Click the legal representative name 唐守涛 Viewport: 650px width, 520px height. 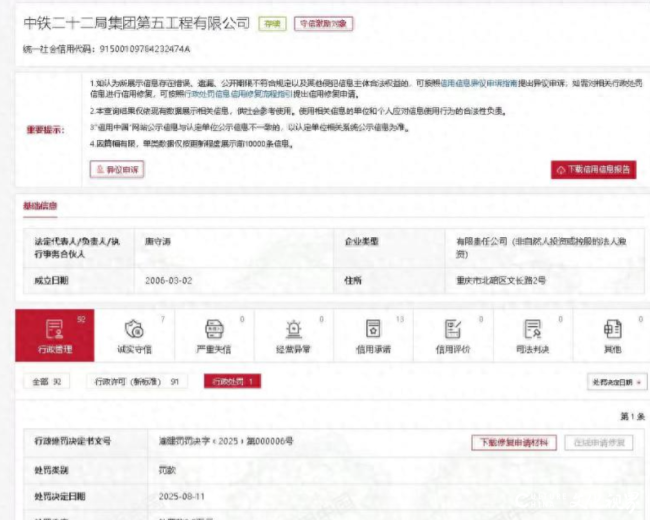click(x=158, y=241)
